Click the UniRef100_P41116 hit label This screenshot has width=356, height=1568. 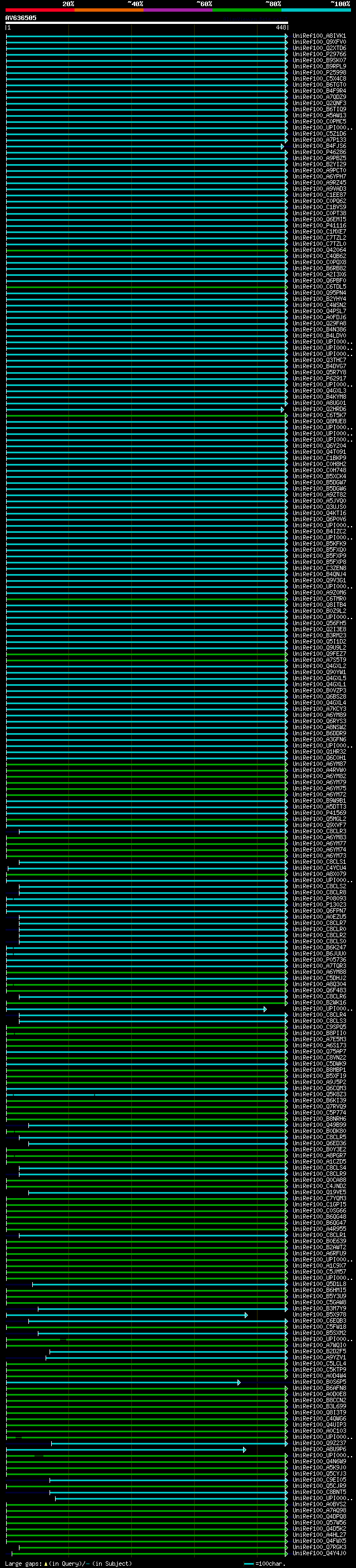point(319,225)
